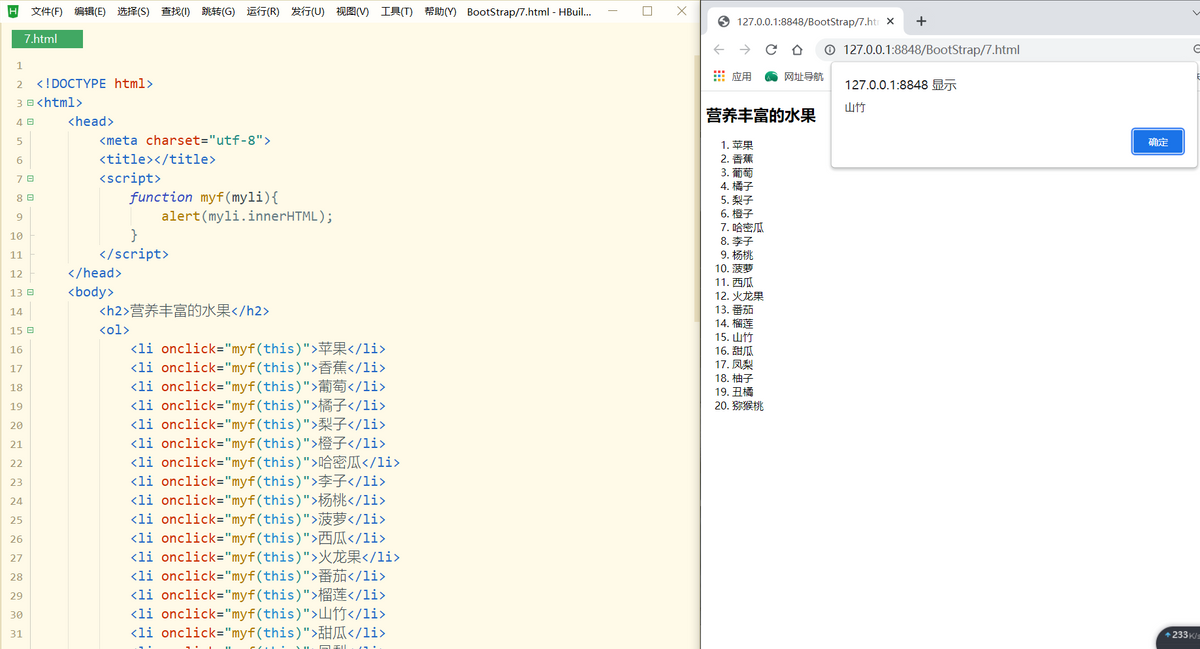Close the HBuilder window
The height and width of the screenshot is (649, 1200).
pos(682,11)
